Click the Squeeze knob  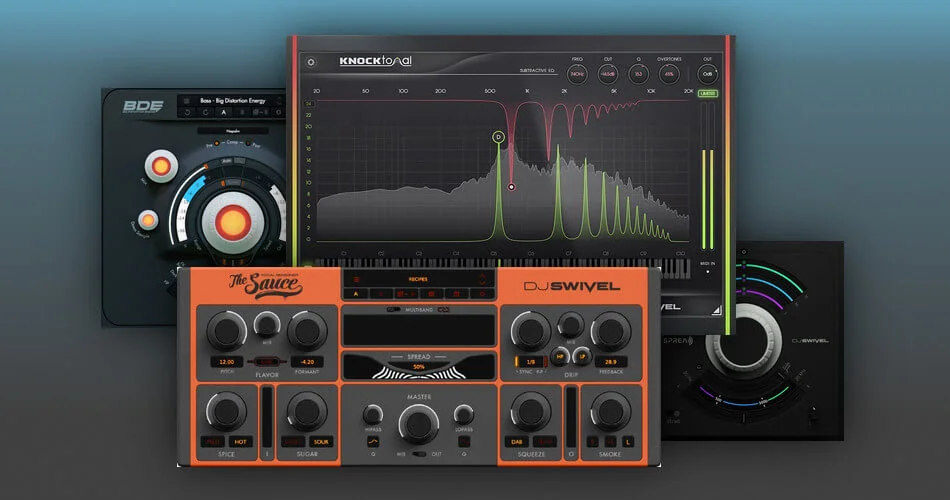point(531,412)
